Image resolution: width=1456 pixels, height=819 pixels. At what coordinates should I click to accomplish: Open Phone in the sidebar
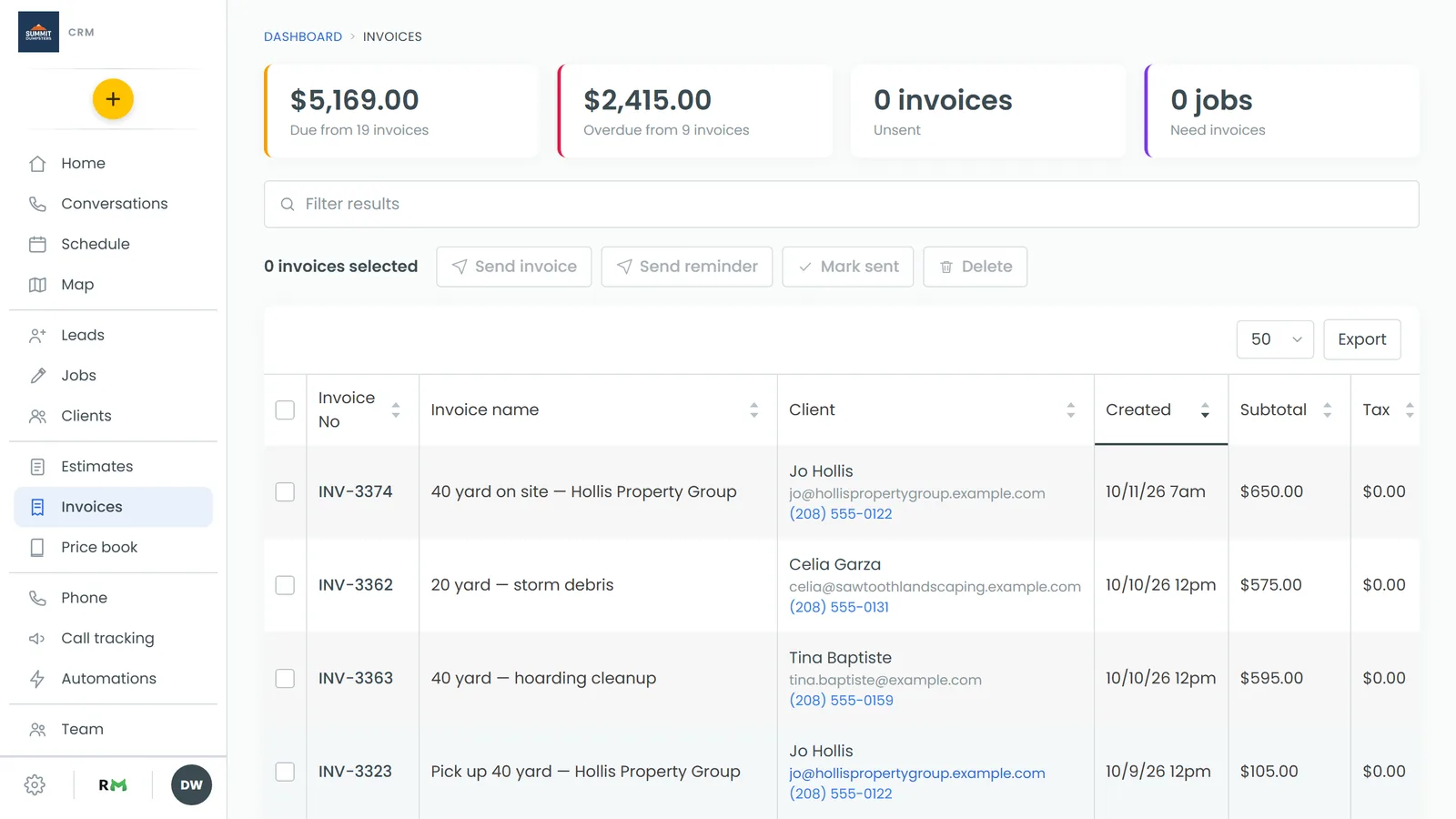[113, 598]
